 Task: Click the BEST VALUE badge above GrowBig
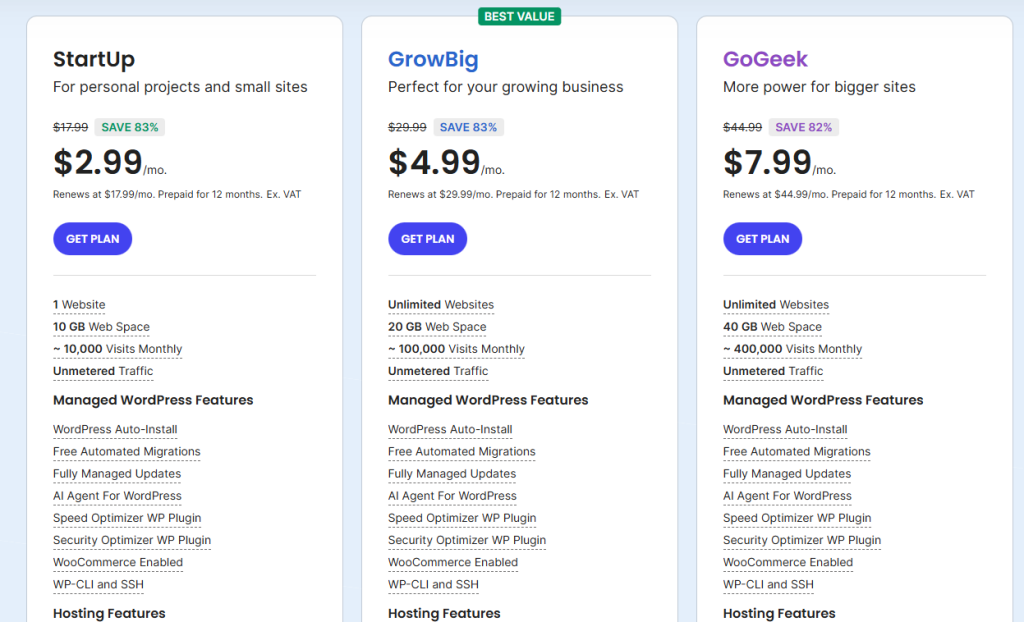[519, 16]
